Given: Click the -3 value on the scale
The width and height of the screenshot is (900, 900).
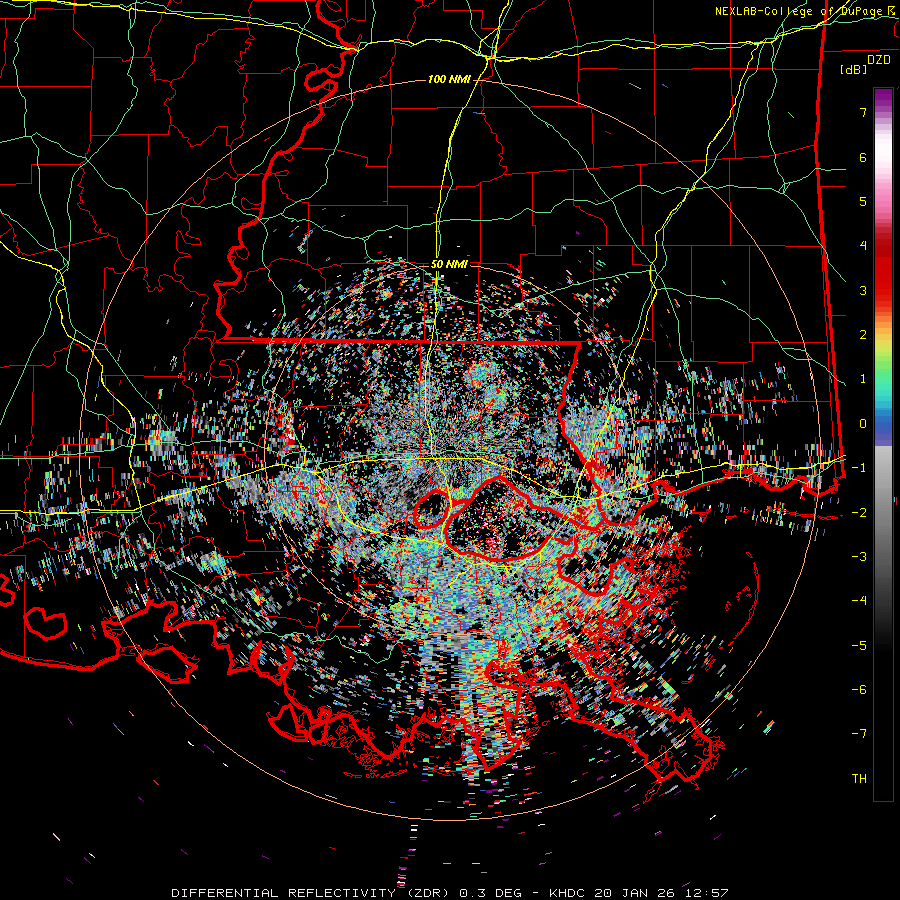Looking at the screenshot, I should [x=859, y=557].
